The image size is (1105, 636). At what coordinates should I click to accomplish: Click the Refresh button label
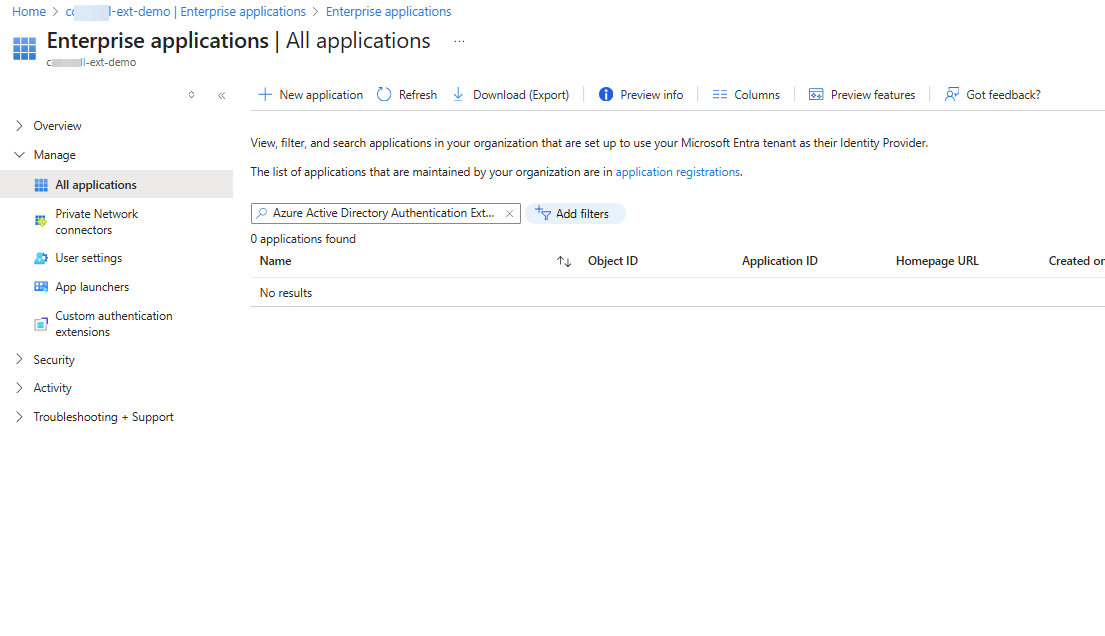[x=418, y=94]
